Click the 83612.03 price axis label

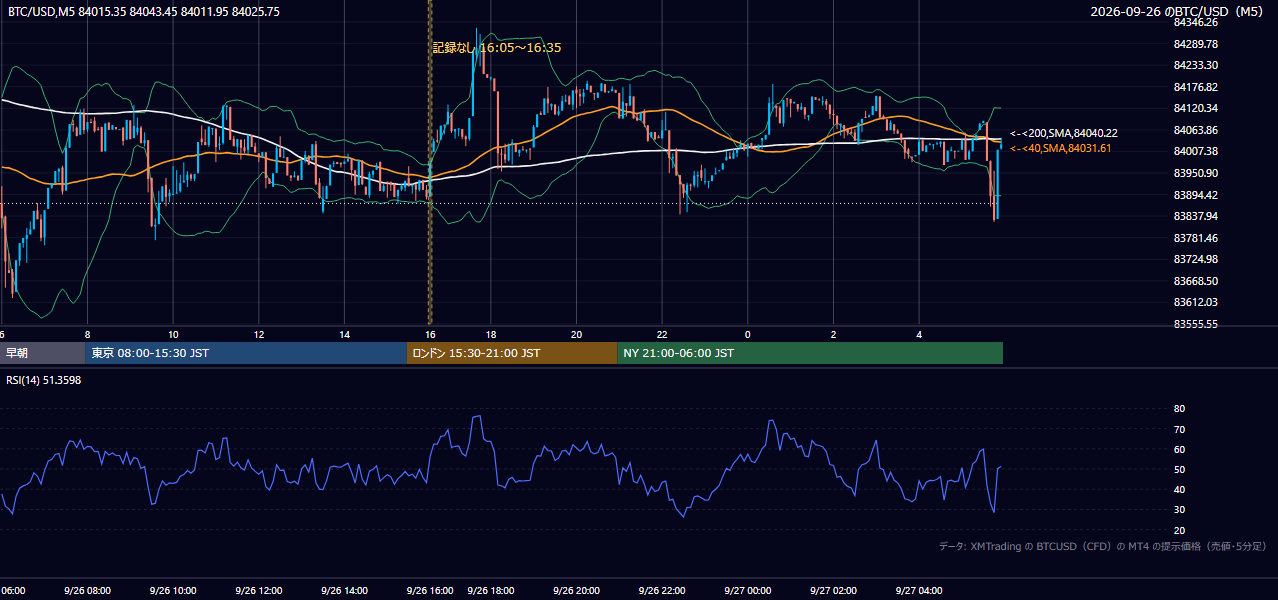(1196, 302)
